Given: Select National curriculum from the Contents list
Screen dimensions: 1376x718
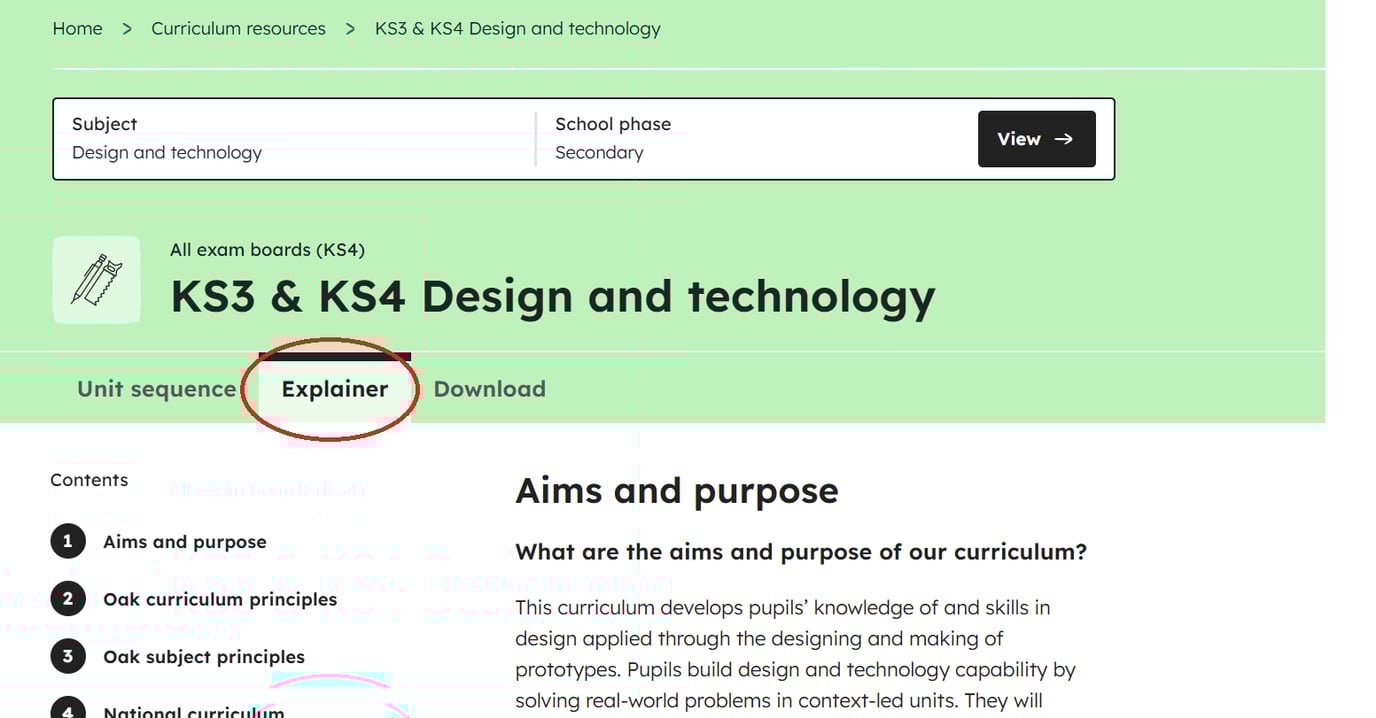Looking at the screenshot, I should pos(193,712).
